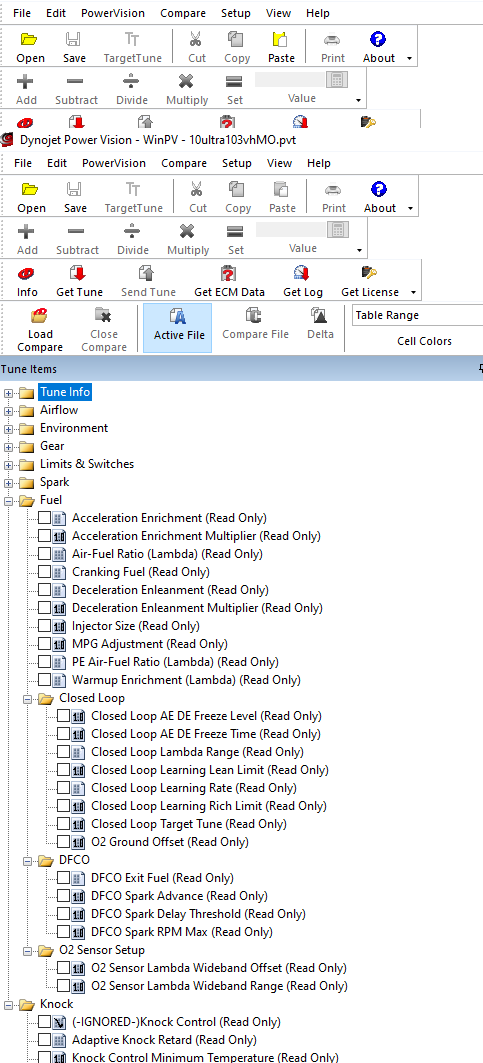Tick the O2 Ground Offset checkbox
This screenshot has height=1063, width=483.
[63, 842]
